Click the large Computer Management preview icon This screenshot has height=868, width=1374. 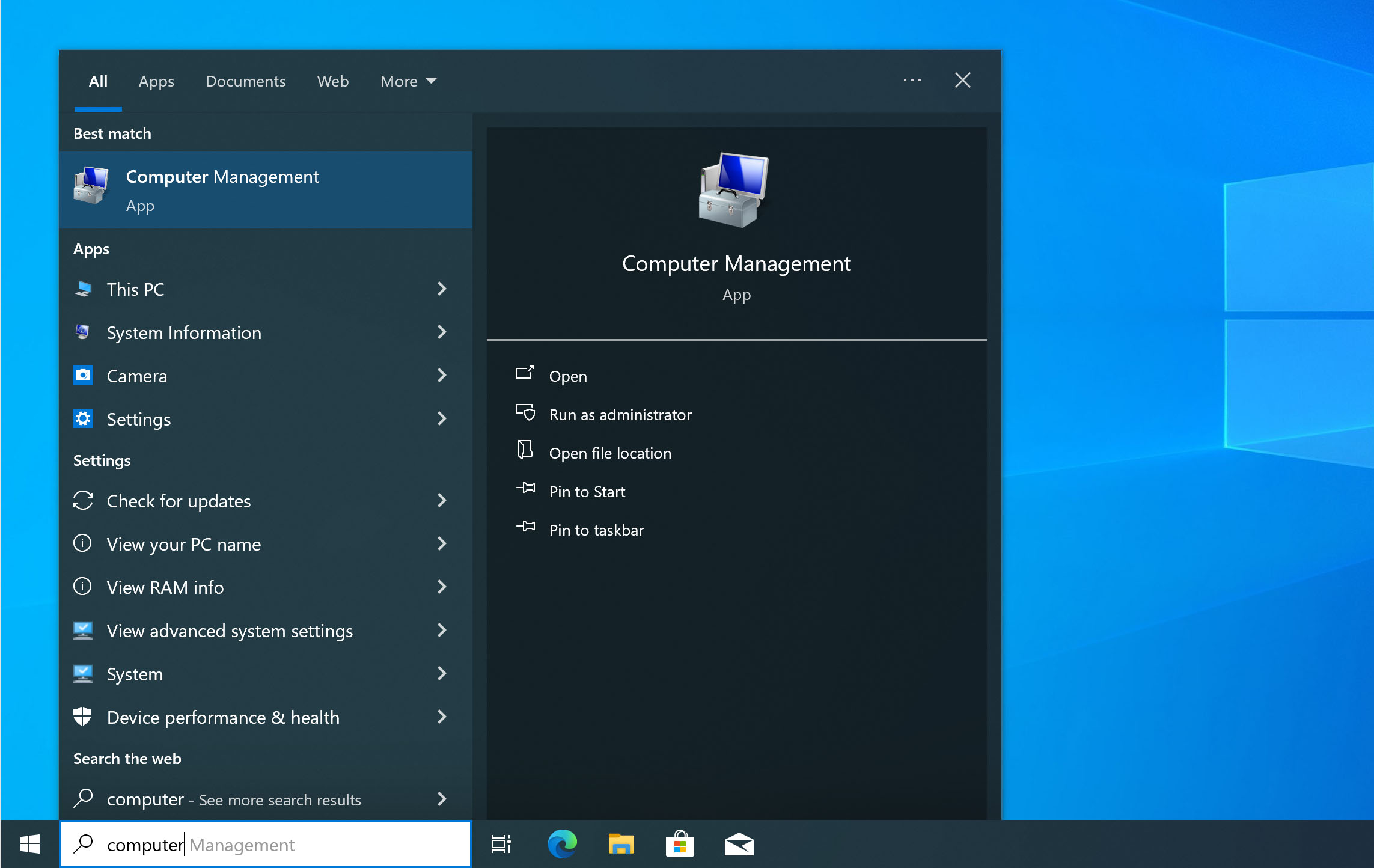(x=734, y=190)
